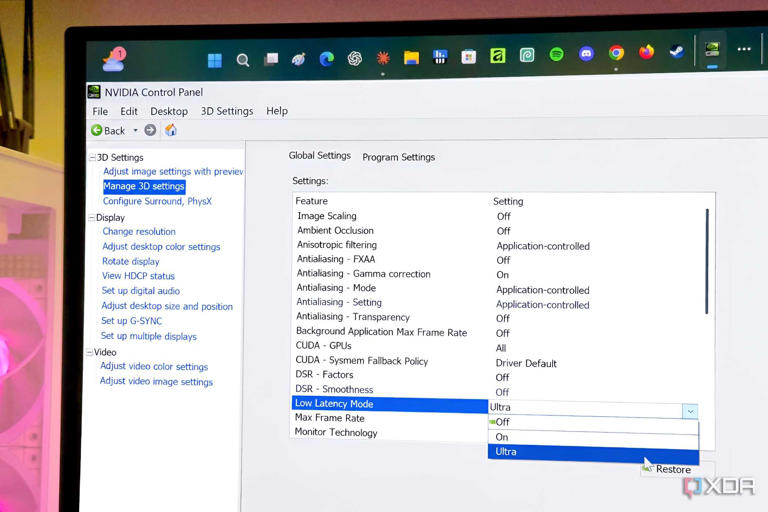768x512 pixels.
Task: Open the taskbar Search icon
Action: [242, 60]
